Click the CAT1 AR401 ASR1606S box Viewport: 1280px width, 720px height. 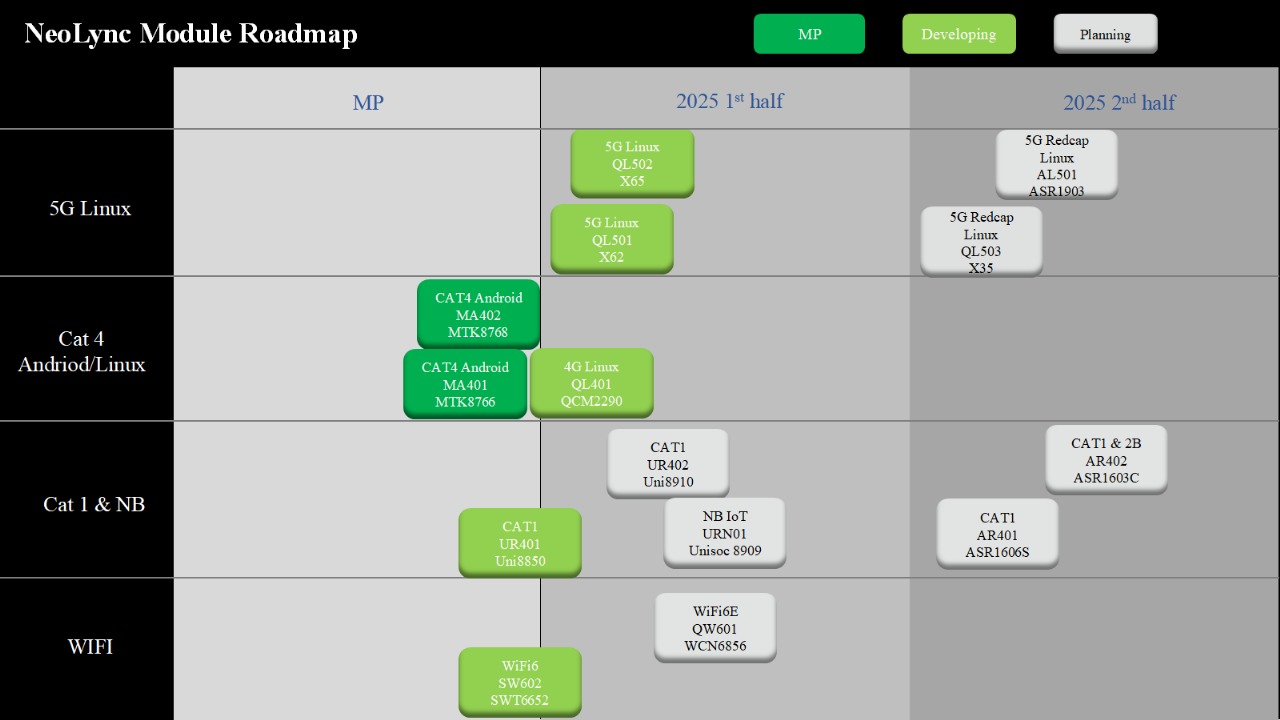997,534
